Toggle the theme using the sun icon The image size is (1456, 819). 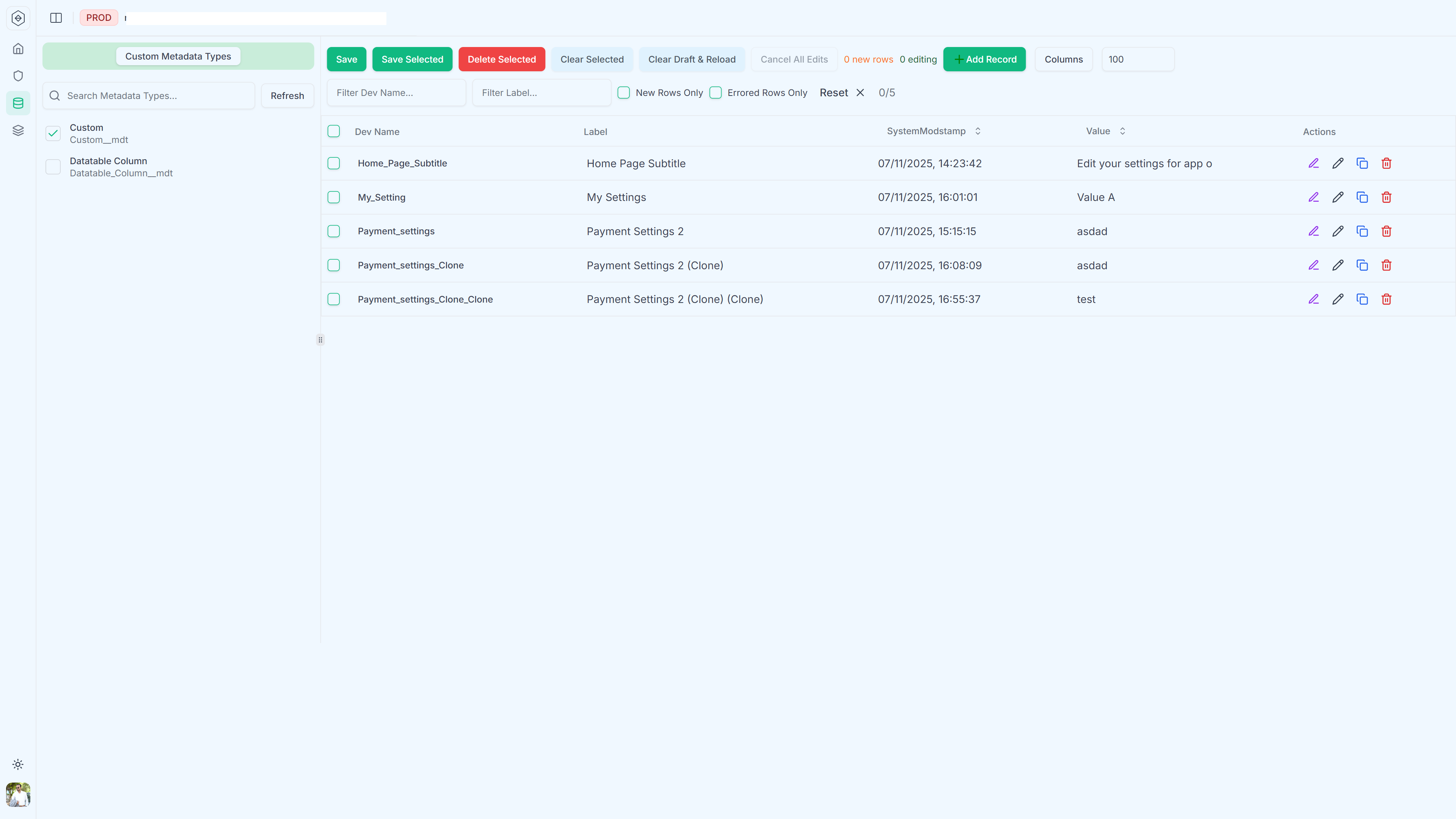(x=18, y=764)
